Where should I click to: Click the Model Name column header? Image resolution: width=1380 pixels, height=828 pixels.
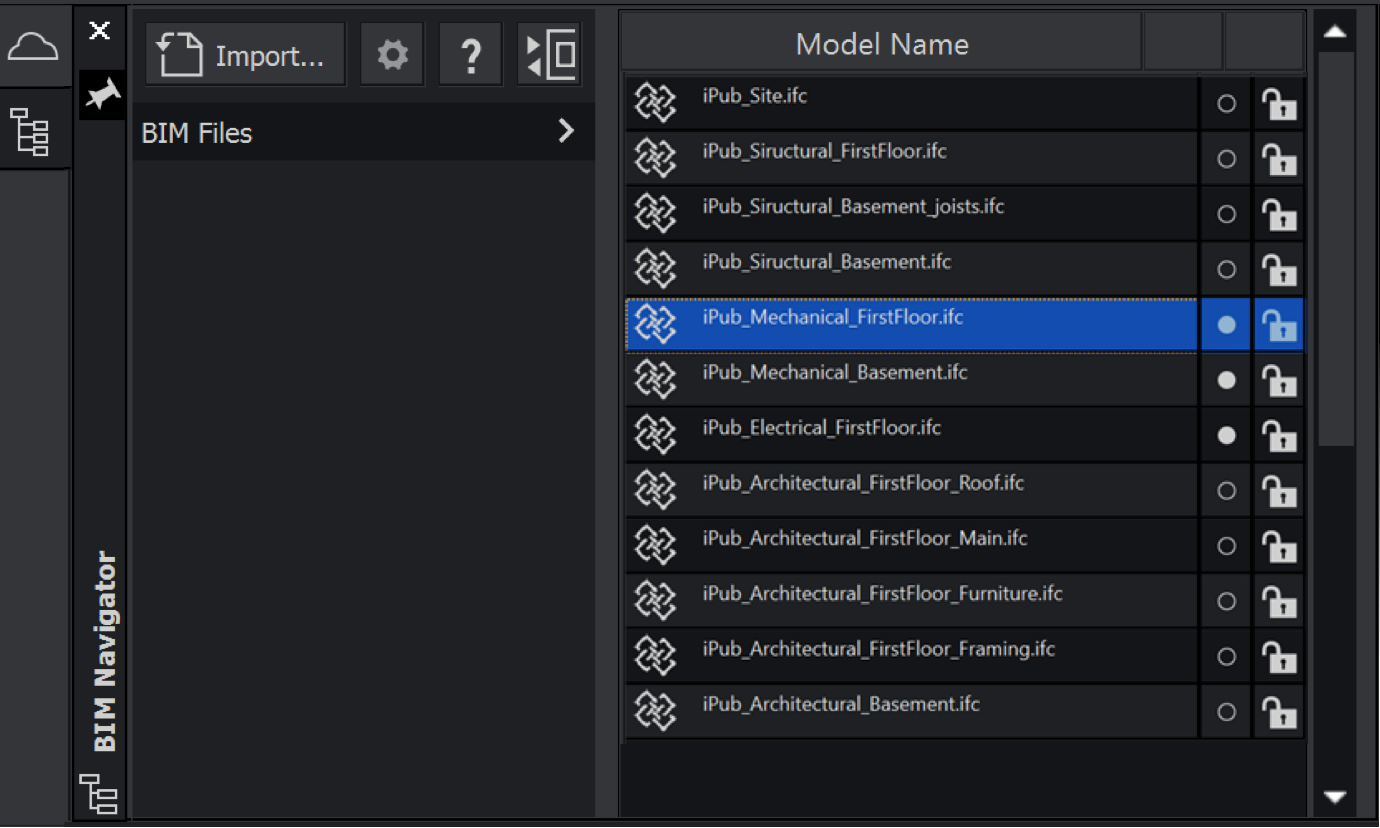(881, 44)
